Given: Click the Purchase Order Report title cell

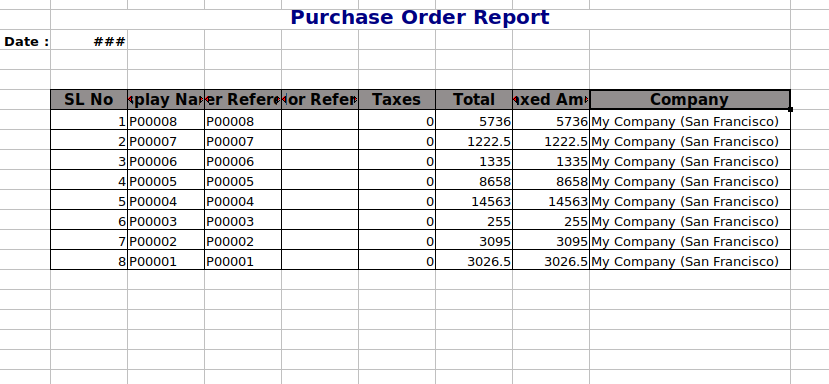Looking at the screenshot, I should click(420, 17).
